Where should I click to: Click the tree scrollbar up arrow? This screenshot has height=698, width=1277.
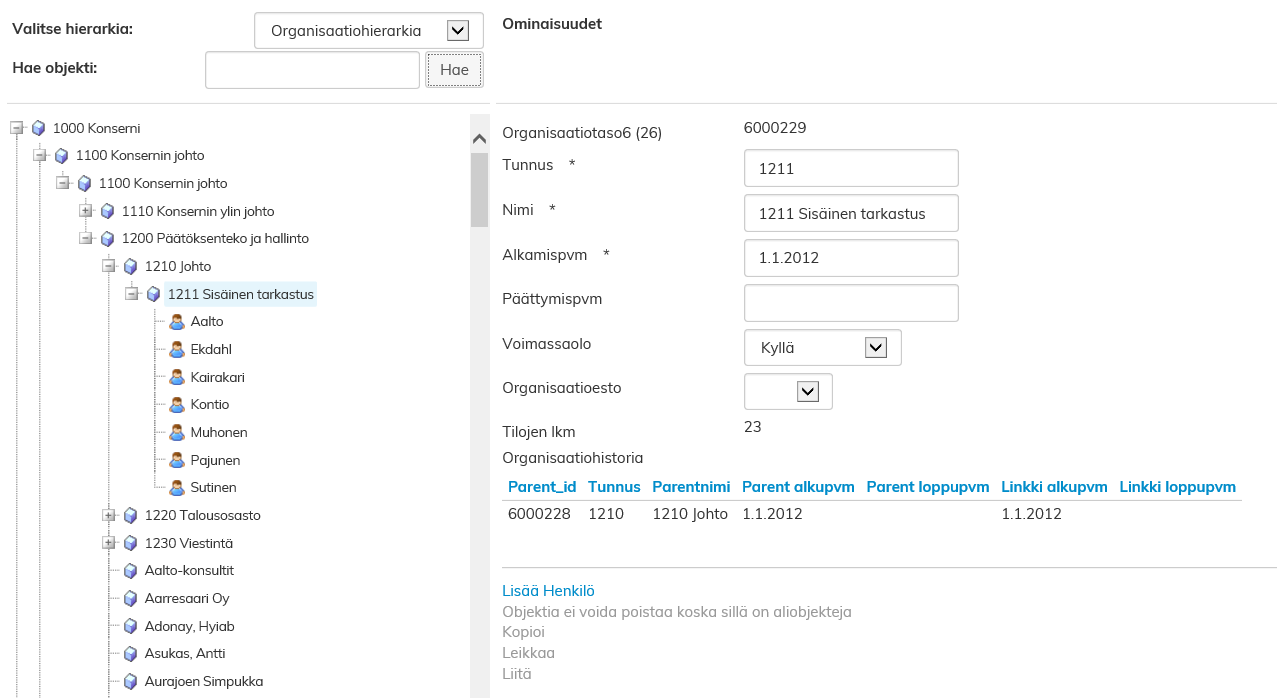479,139
